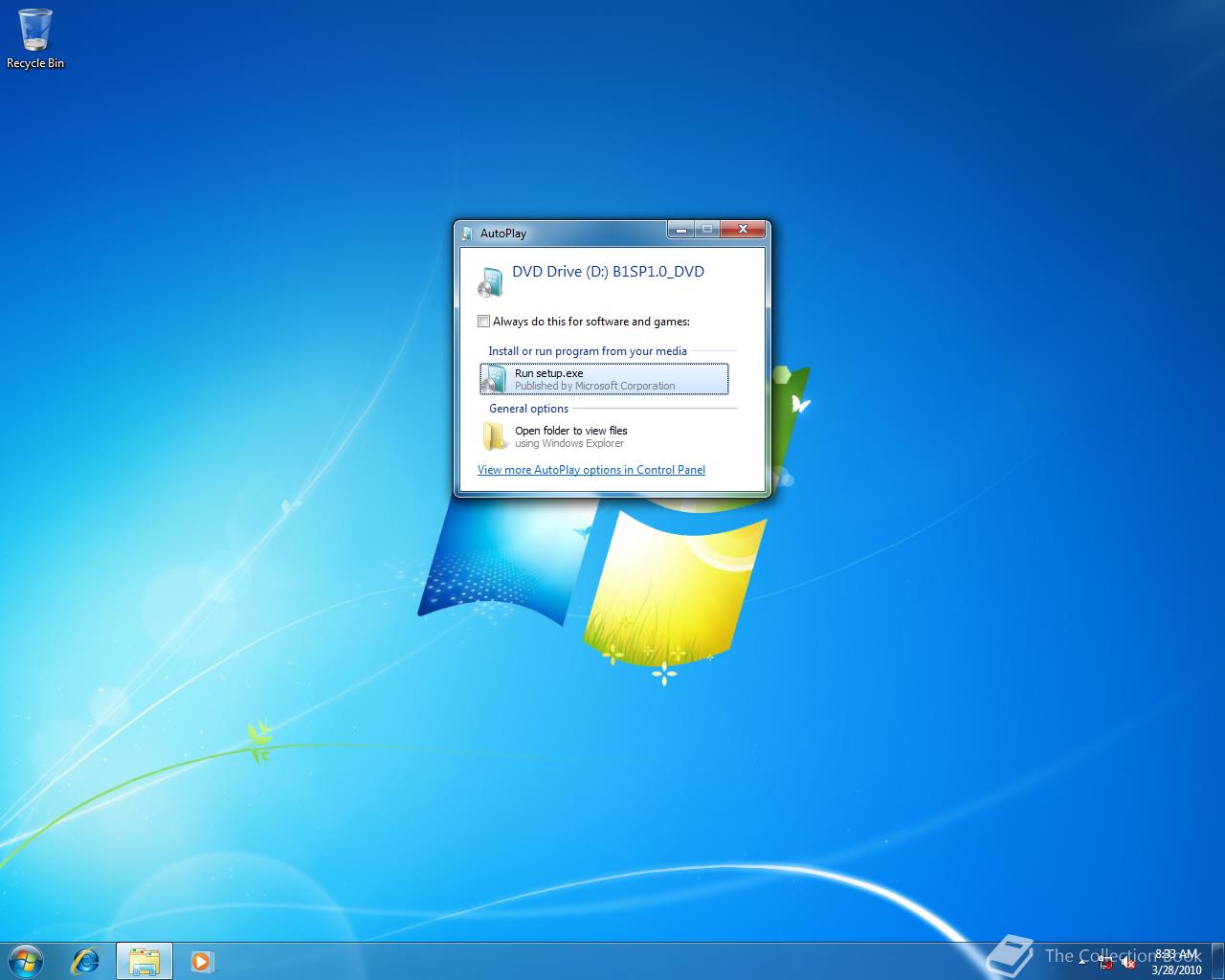The width and height of the screenshot is (1225, 980).
Task: Click the AutoPlay icon in the title bar
Action: tap(467, 233)
